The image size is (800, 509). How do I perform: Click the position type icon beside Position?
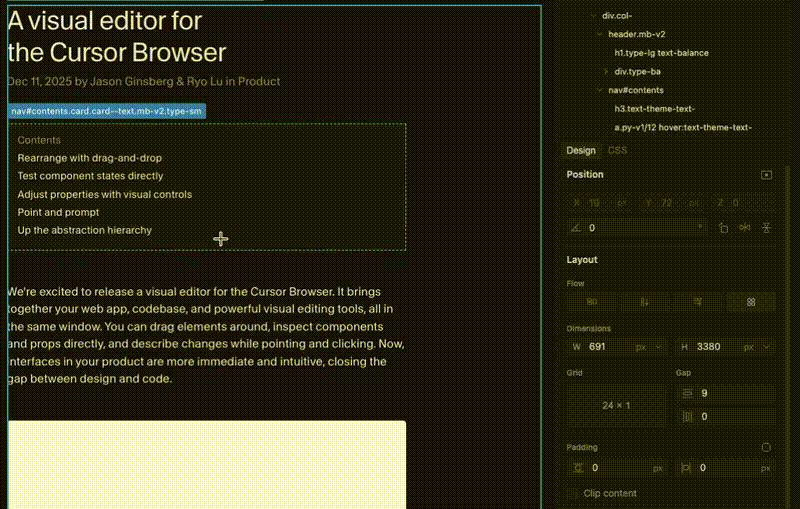coord(766,175)
